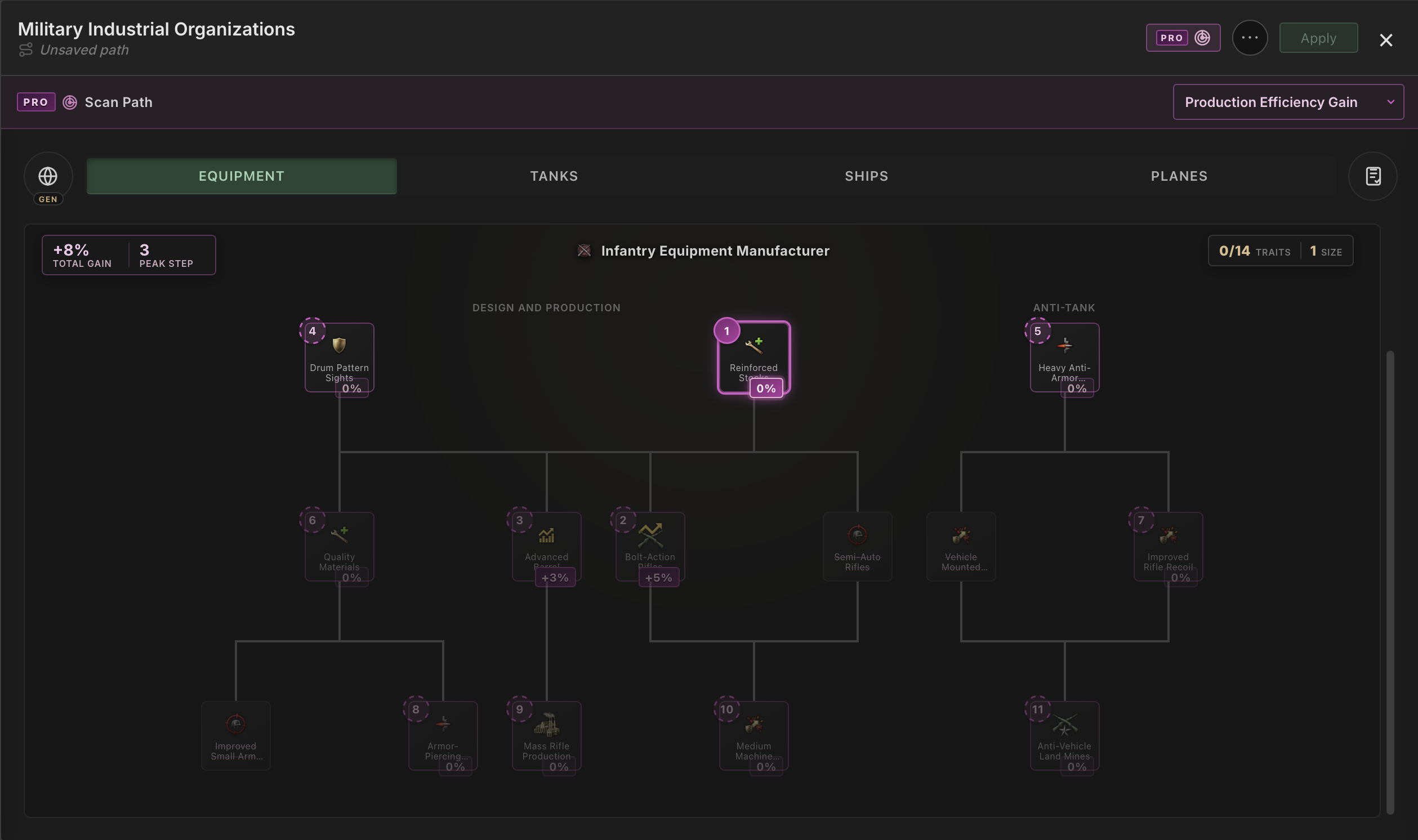Click the Infantry Equipment Manufacturer crossed-rifles icon
Image resolution: width=1418 pixels, height=840 pixels.
(x=584, y=251)
